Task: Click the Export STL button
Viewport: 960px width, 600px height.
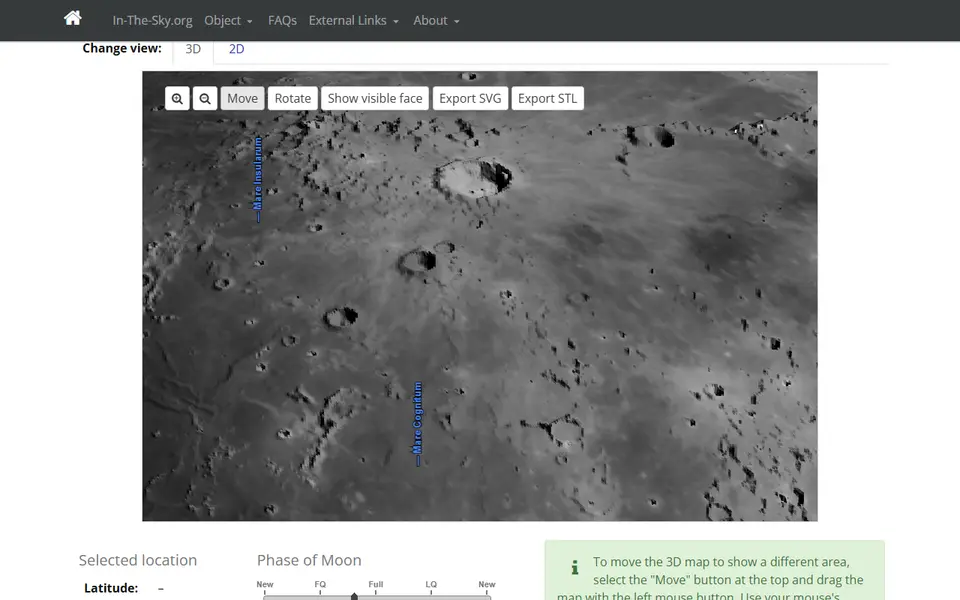Action: (547, 99)
